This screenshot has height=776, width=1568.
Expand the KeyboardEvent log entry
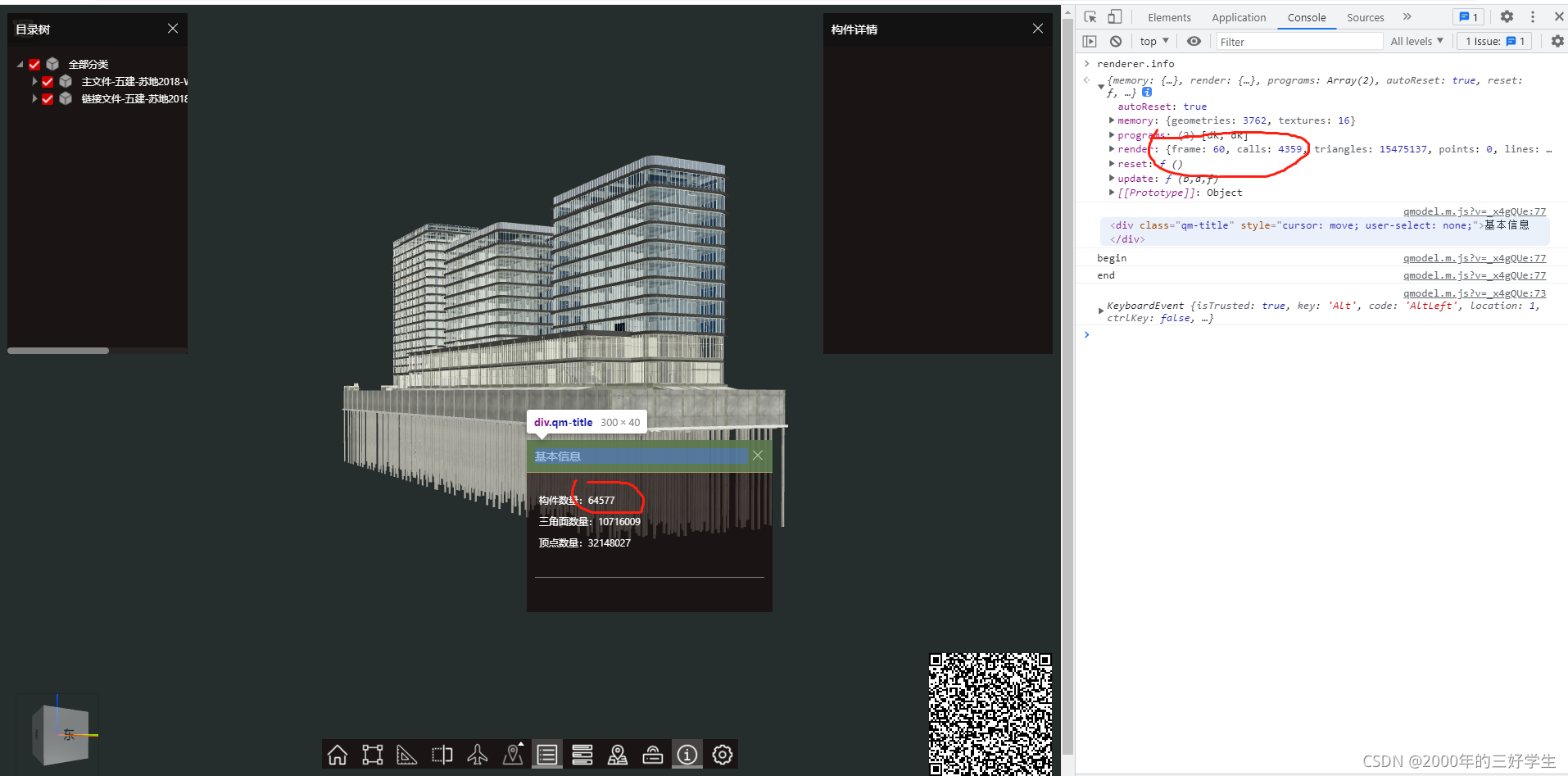point(1101,311)
